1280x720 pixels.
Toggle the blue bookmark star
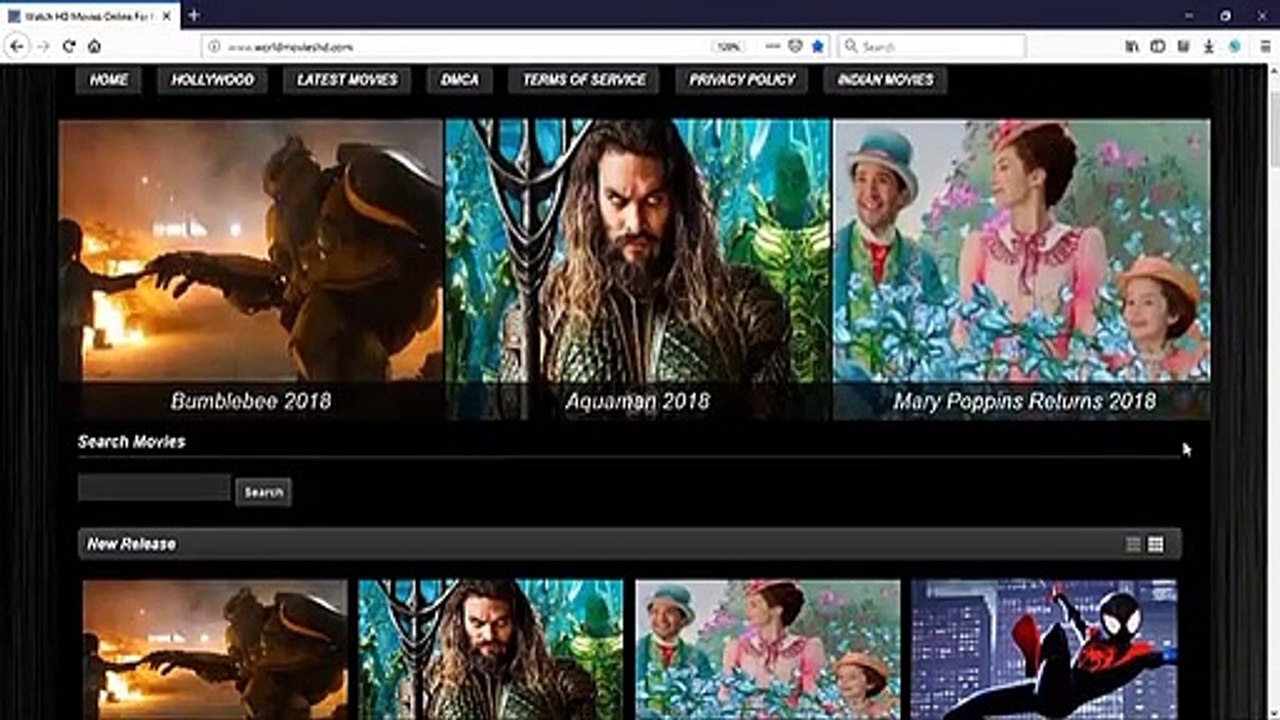(818, 46)
